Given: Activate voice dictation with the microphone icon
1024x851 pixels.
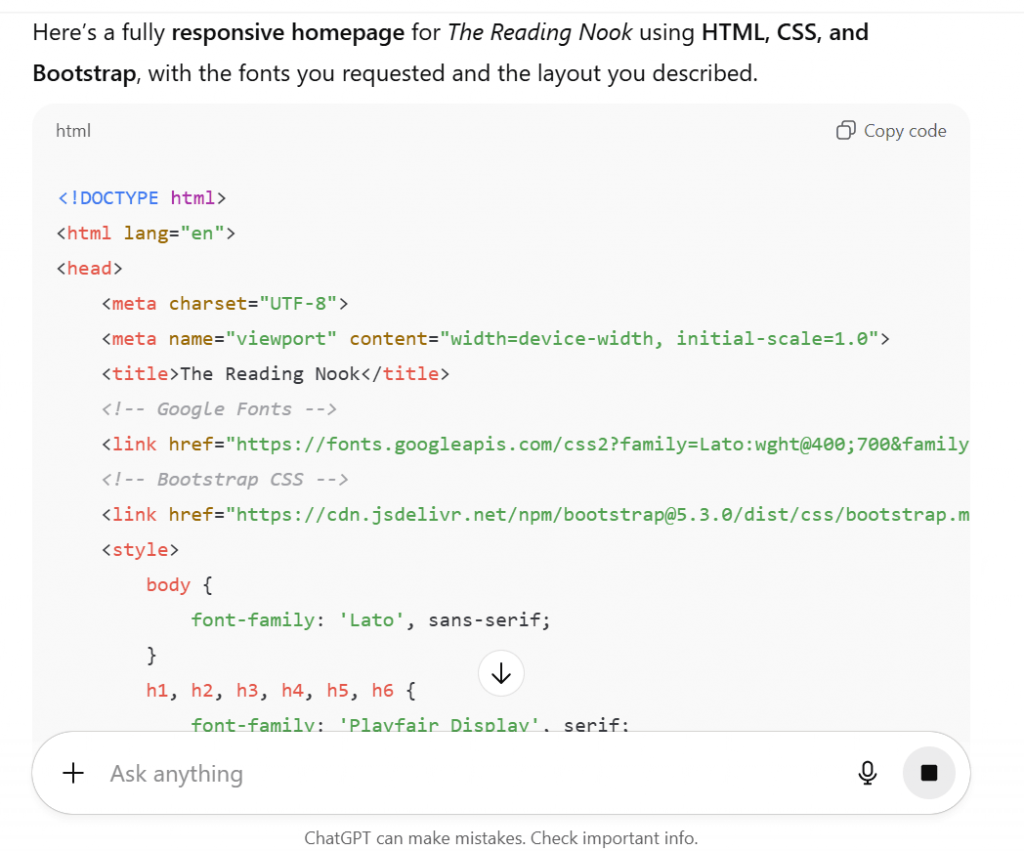Looking at the screenshot, I should [x=867, y=773].
